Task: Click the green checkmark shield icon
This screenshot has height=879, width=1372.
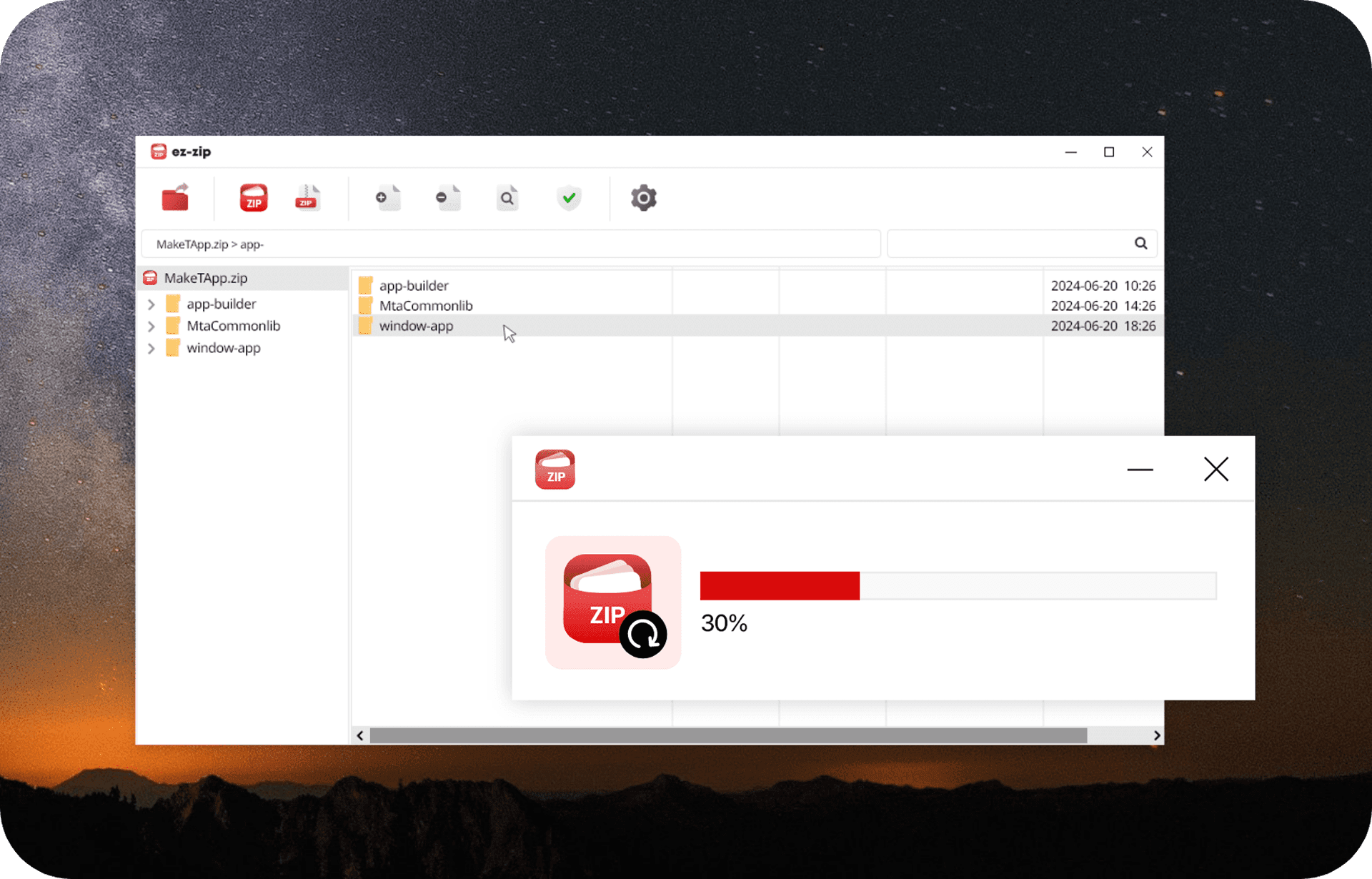Action: point(569,198)
